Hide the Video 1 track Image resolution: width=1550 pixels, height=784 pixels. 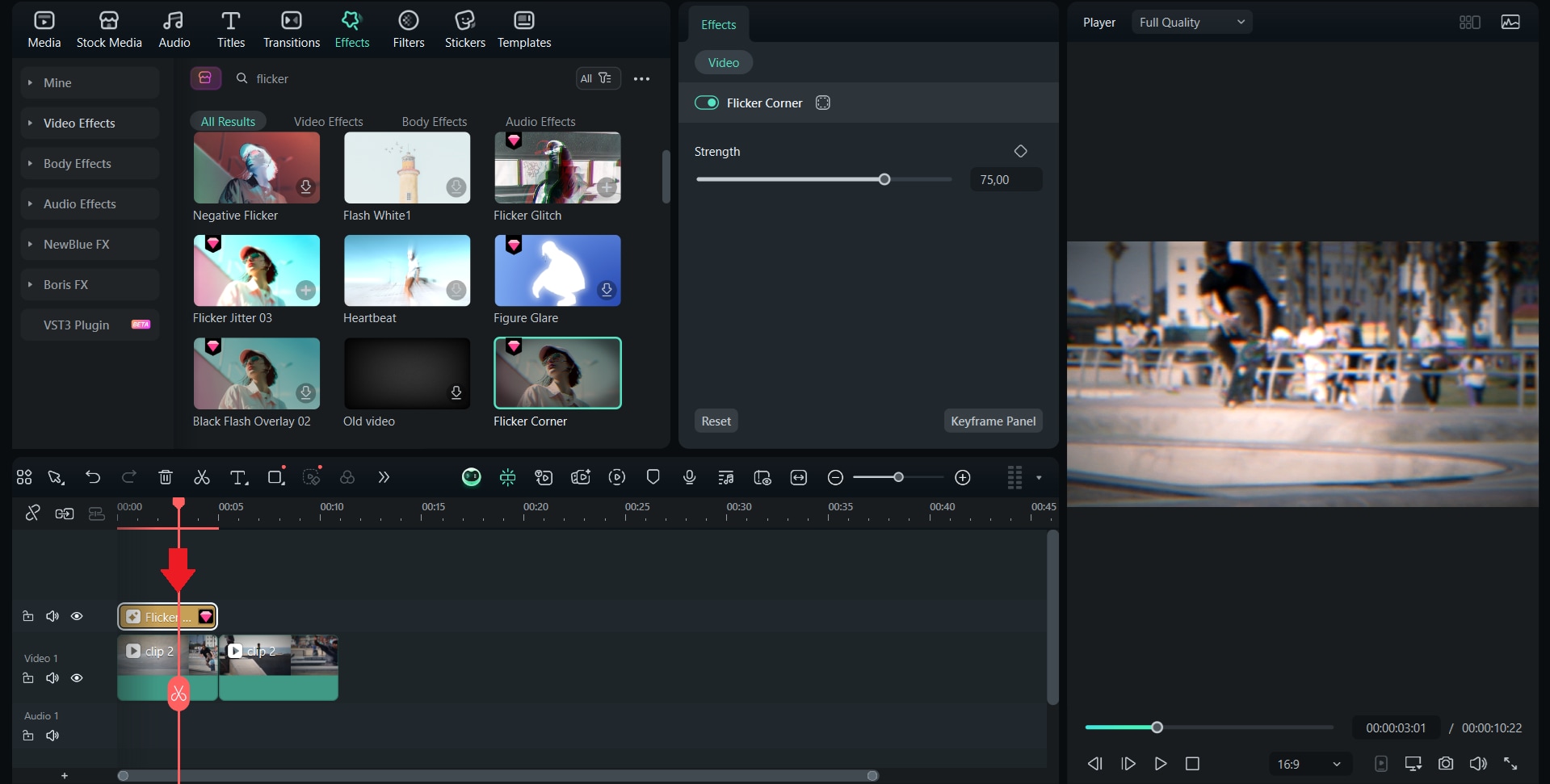77,678
